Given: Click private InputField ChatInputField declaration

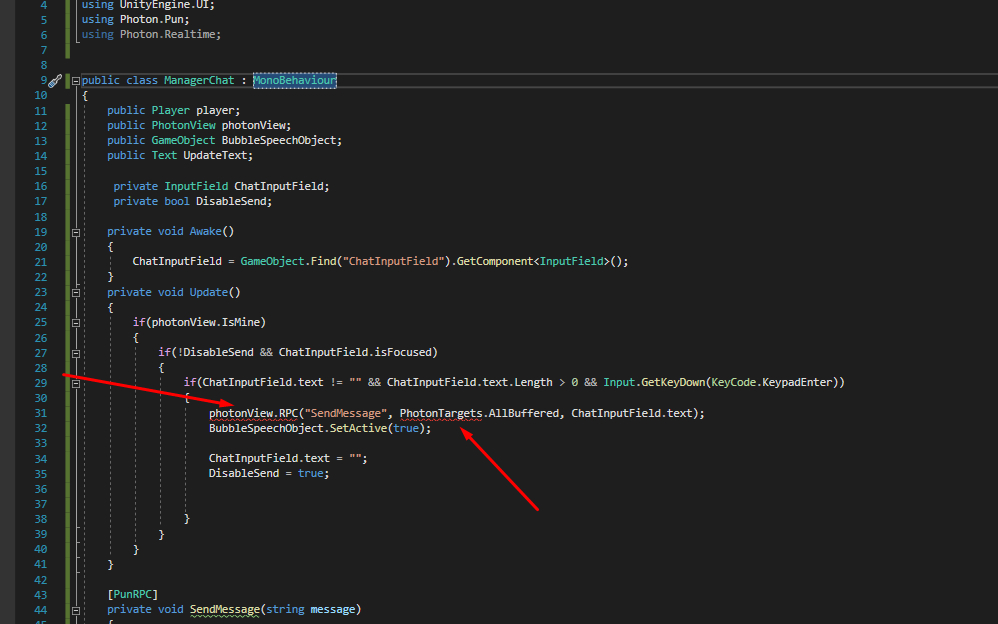Looking at the screenshot, I should point(221,186).
